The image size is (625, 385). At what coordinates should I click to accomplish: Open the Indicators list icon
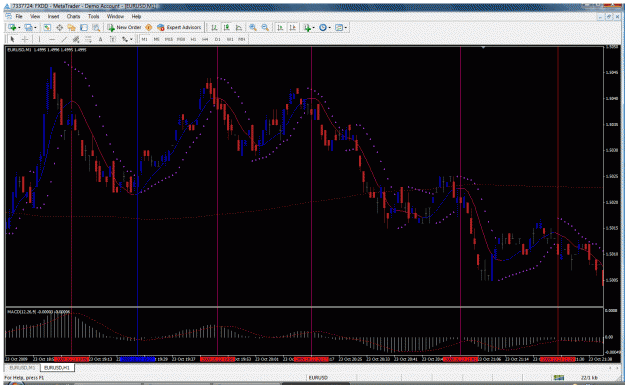(307, 27)
